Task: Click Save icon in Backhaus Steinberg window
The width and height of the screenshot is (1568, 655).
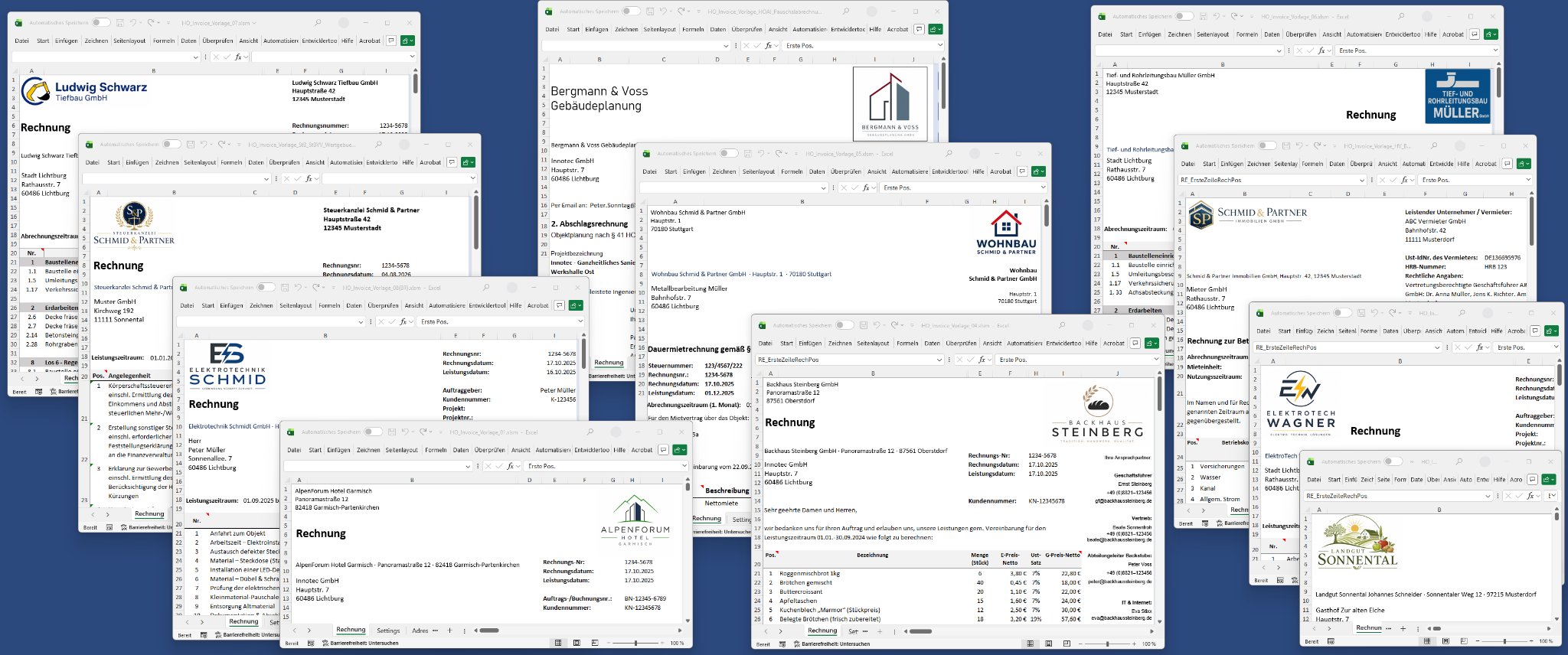Action: tap(863, 325)
